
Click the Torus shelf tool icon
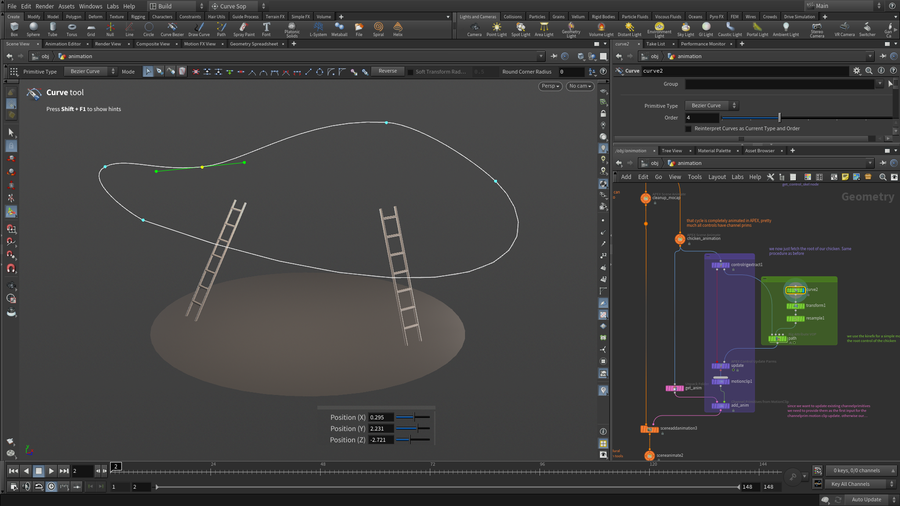click(71, 29)
